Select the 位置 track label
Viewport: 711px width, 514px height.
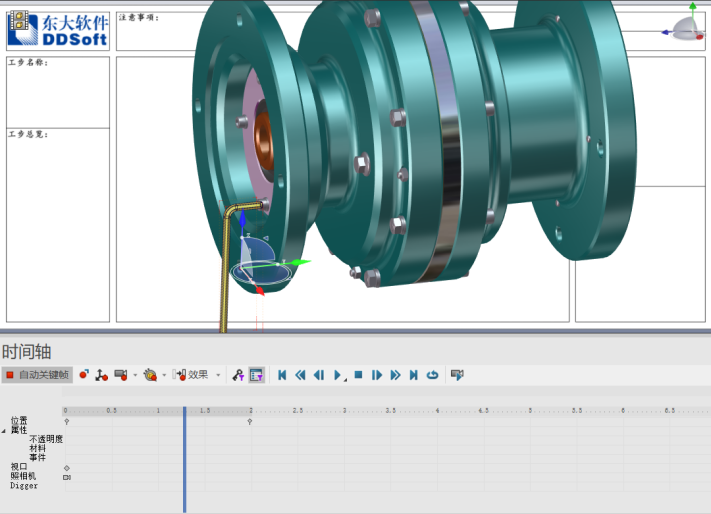[x=19, y=420]
